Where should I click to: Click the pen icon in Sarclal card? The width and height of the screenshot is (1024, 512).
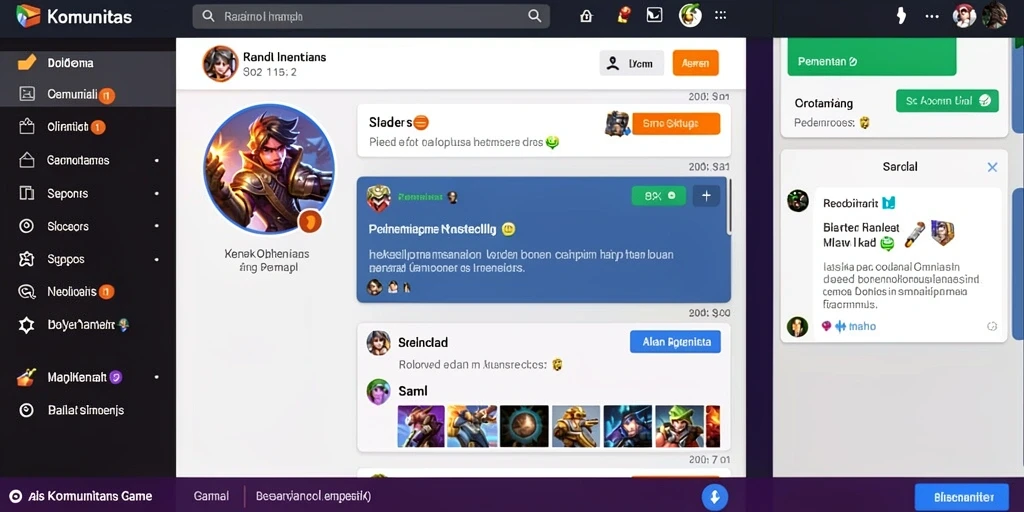tap(914, 235)
